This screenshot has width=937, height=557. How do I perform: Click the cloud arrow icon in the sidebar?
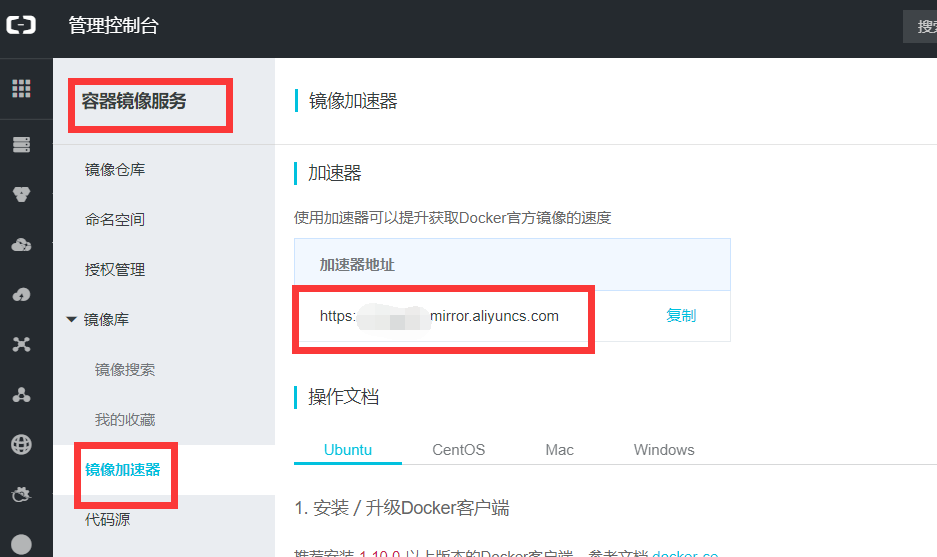click(x=21, y=295)
